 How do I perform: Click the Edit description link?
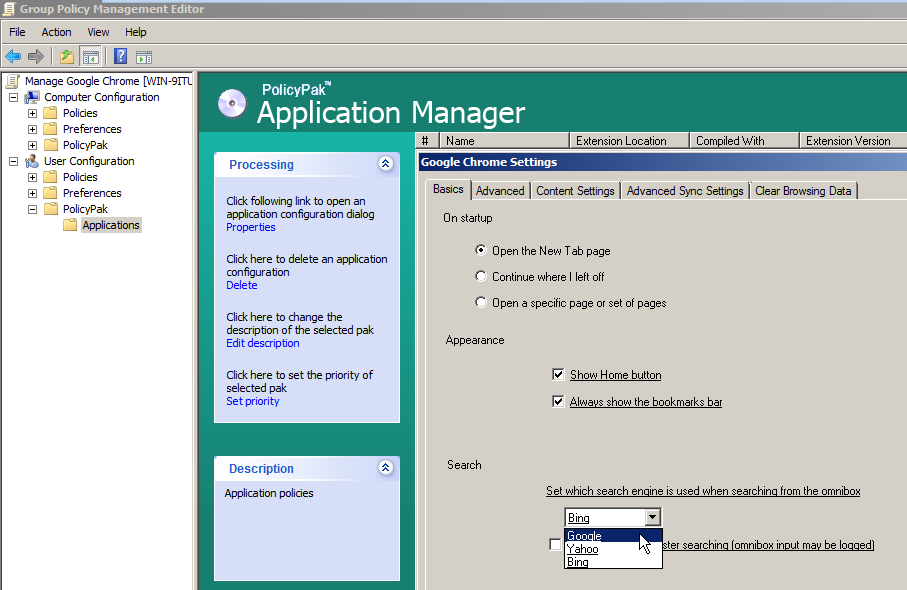(x=263, y=343)
